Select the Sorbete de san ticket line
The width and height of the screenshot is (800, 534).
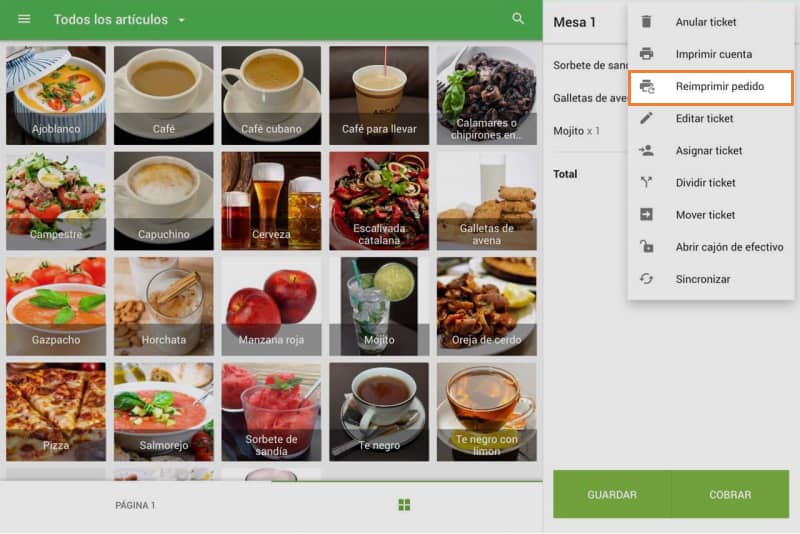[590, 65]
